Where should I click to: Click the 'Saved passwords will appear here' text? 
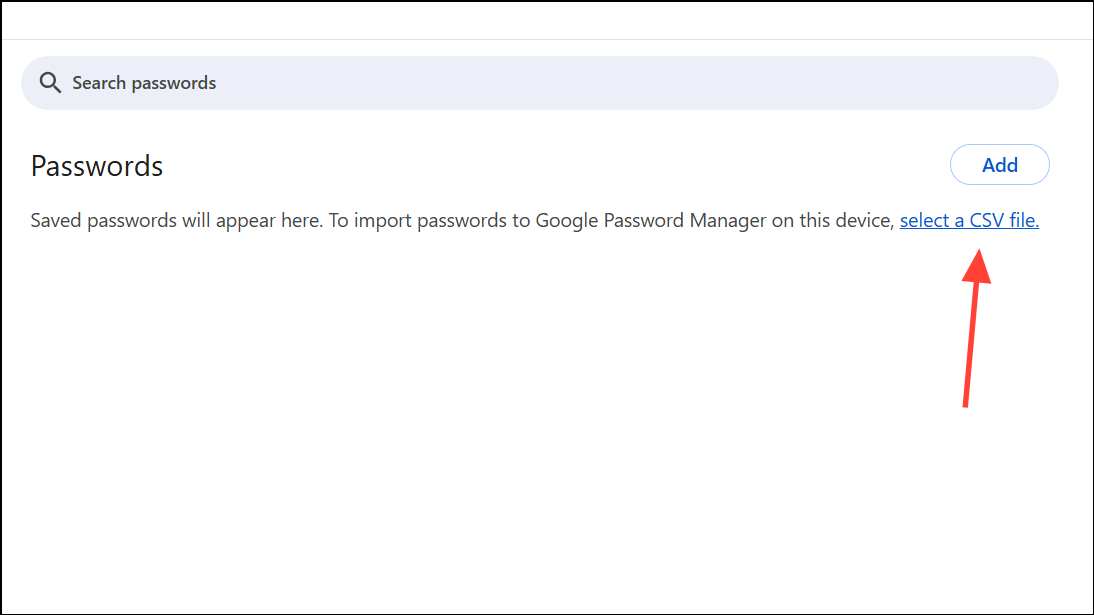176,221
